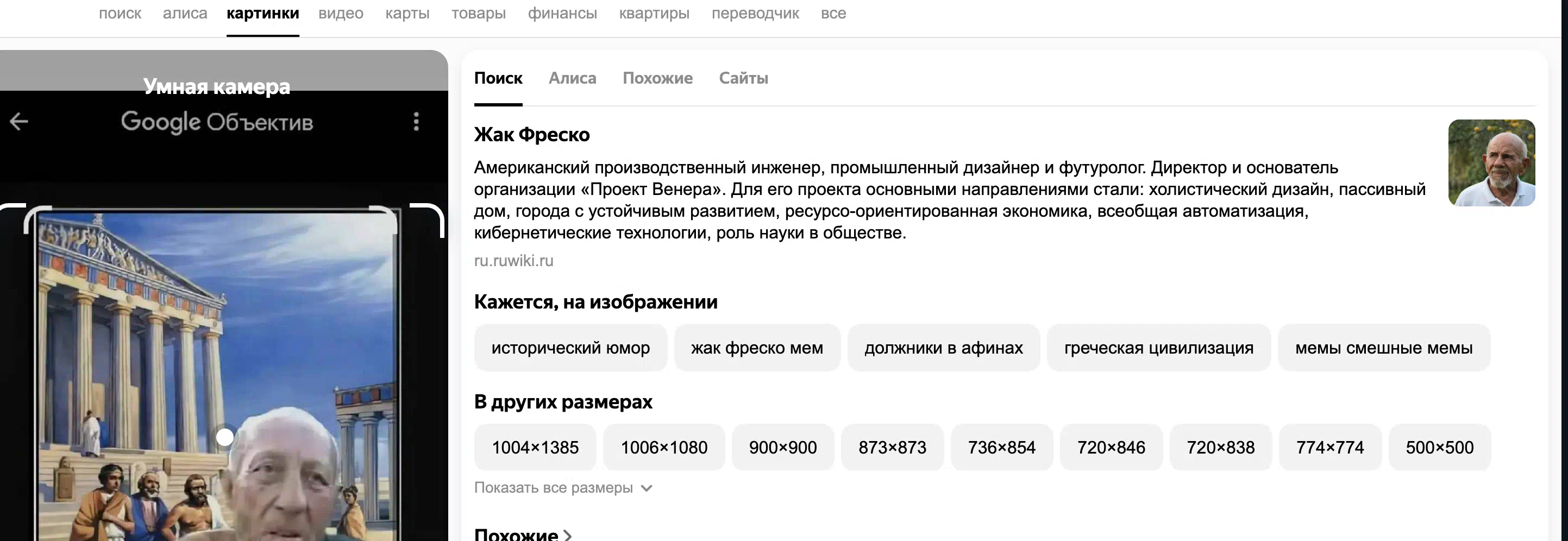1568x541 pixels.
Task: Select the white crop point marker on image
Action: pyautogui.click(x=224, y=437)
